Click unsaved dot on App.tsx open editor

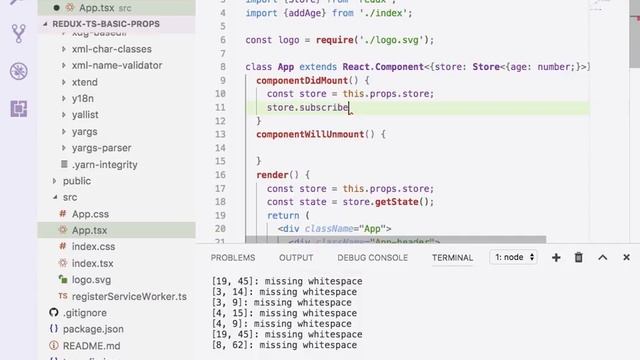(x=56, y=8)
